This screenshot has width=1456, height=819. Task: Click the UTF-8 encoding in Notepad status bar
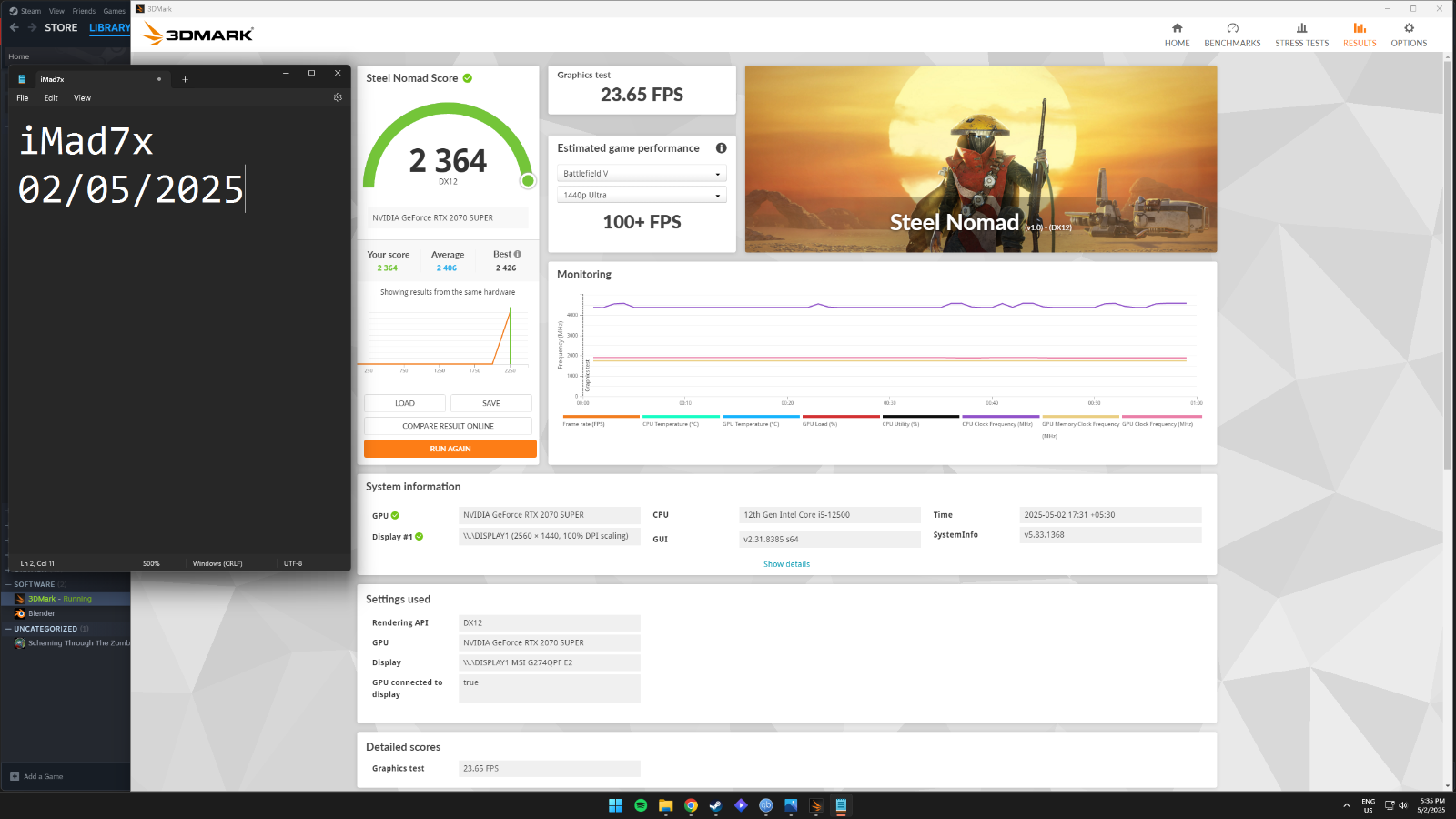point(293,563)
